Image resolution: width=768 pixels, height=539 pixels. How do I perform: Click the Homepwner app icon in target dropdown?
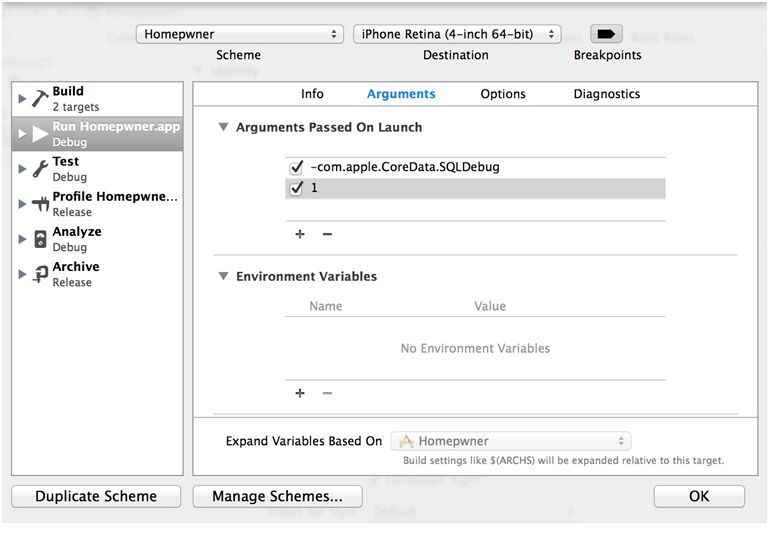pos(406,441)
